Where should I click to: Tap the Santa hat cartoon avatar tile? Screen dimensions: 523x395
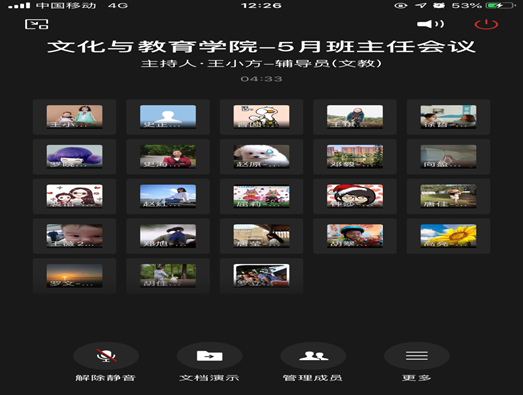tap(355, 196)
